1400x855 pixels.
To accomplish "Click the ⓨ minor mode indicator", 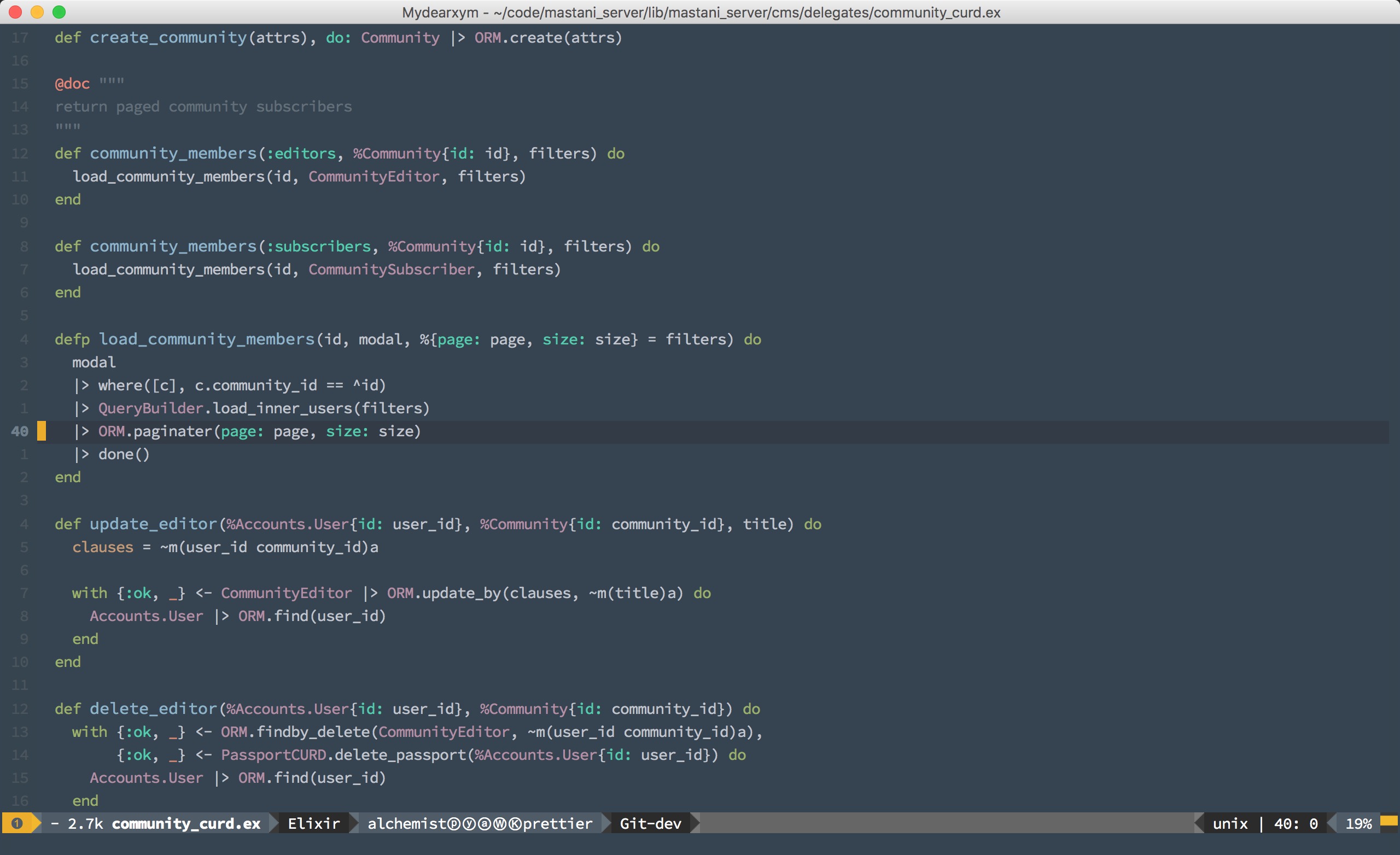I will (469, 824).
